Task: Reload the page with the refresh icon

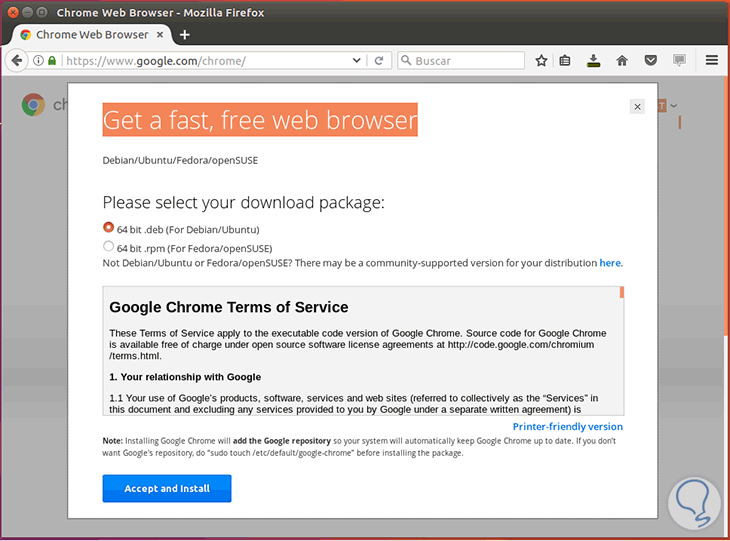Action: click(x=379, y=61)
